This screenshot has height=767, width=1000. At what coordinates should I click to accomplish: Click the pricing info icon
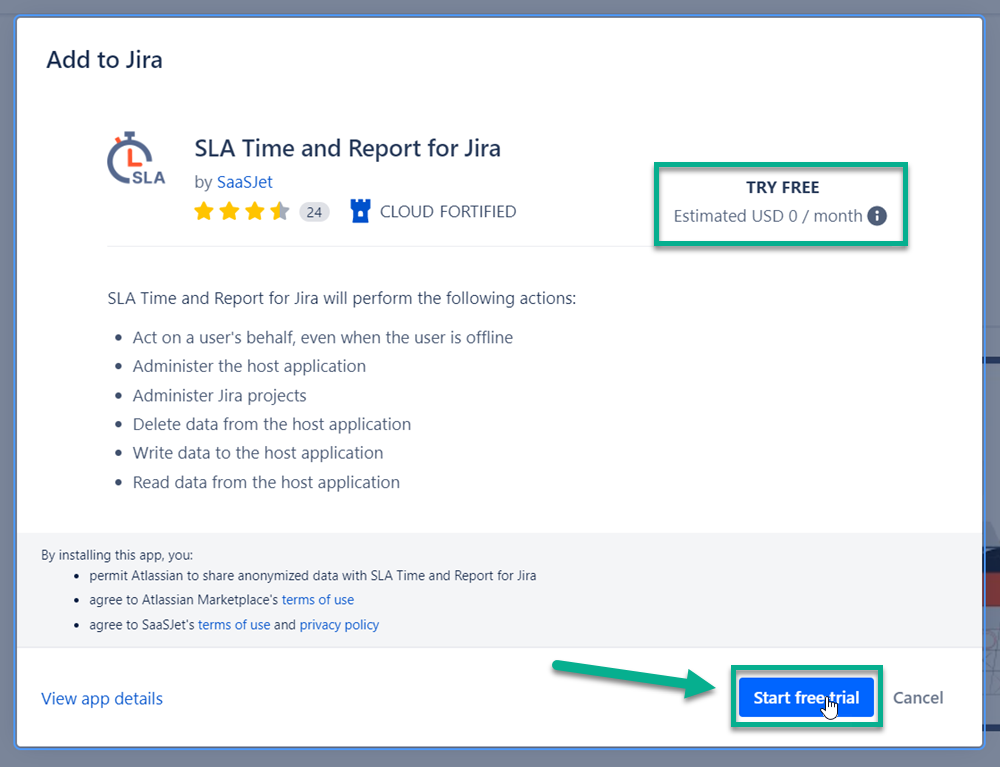click(877, 216)
